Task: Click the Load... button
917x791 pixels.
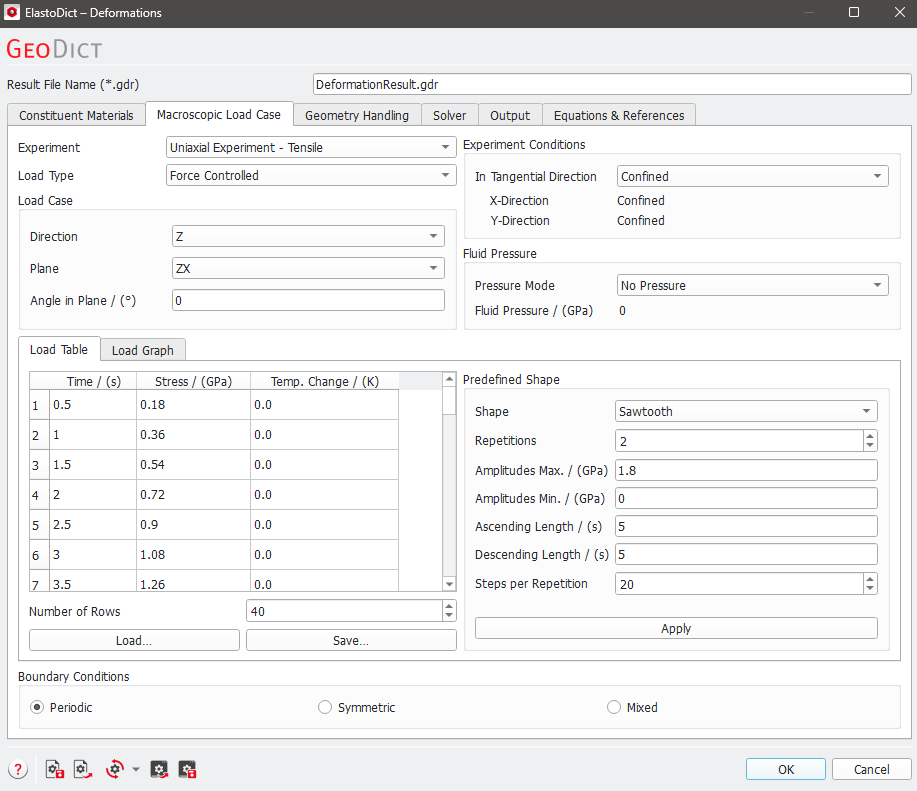Action: click(x=134, y=640)
